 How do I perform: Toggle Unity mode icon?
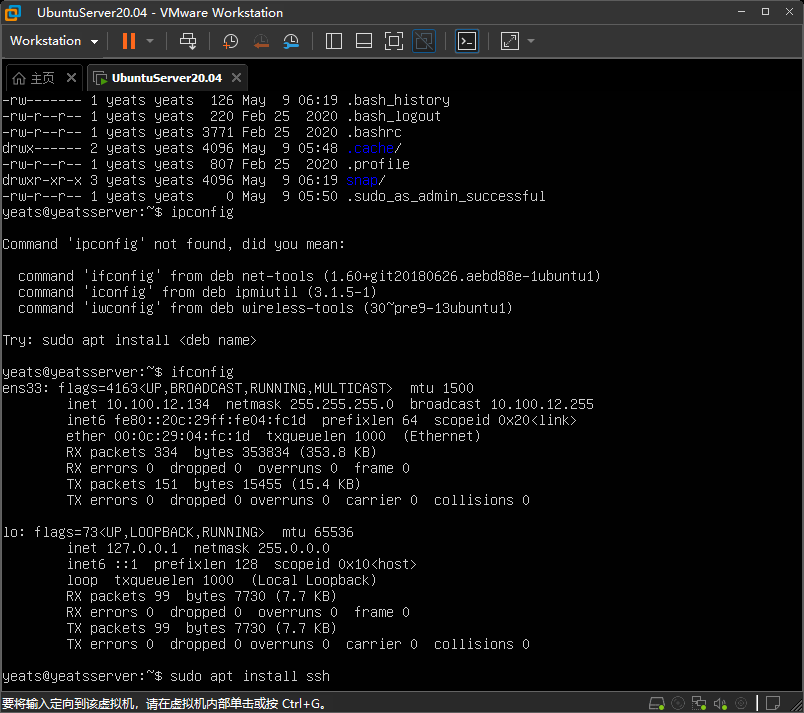[424, 41]
